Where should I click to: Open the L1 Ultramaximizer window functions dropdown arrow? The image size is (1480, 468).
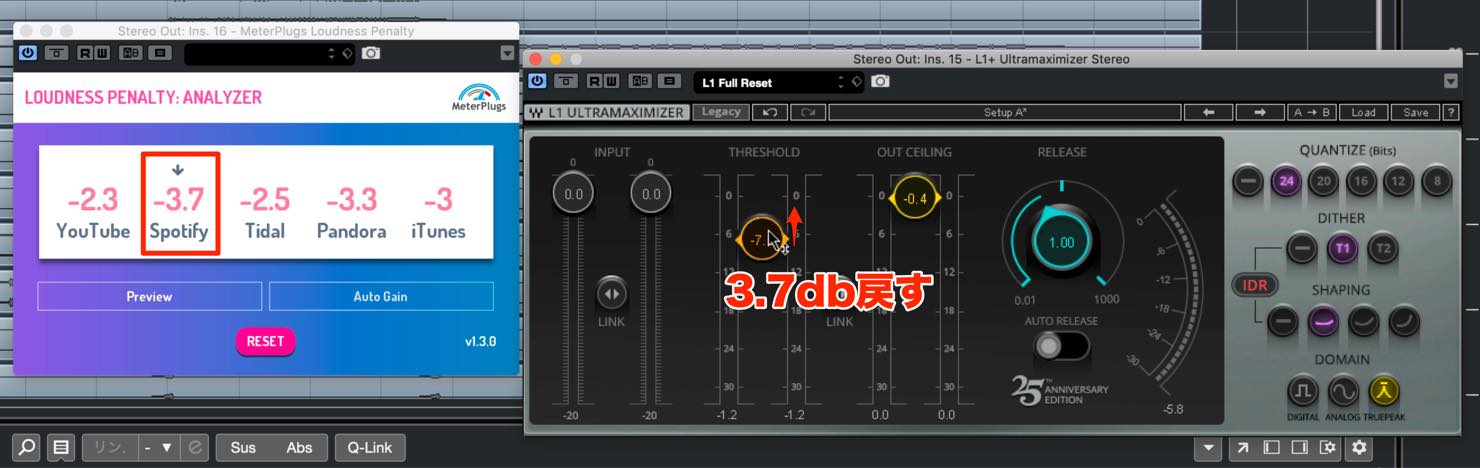[x=1451, y=82]
